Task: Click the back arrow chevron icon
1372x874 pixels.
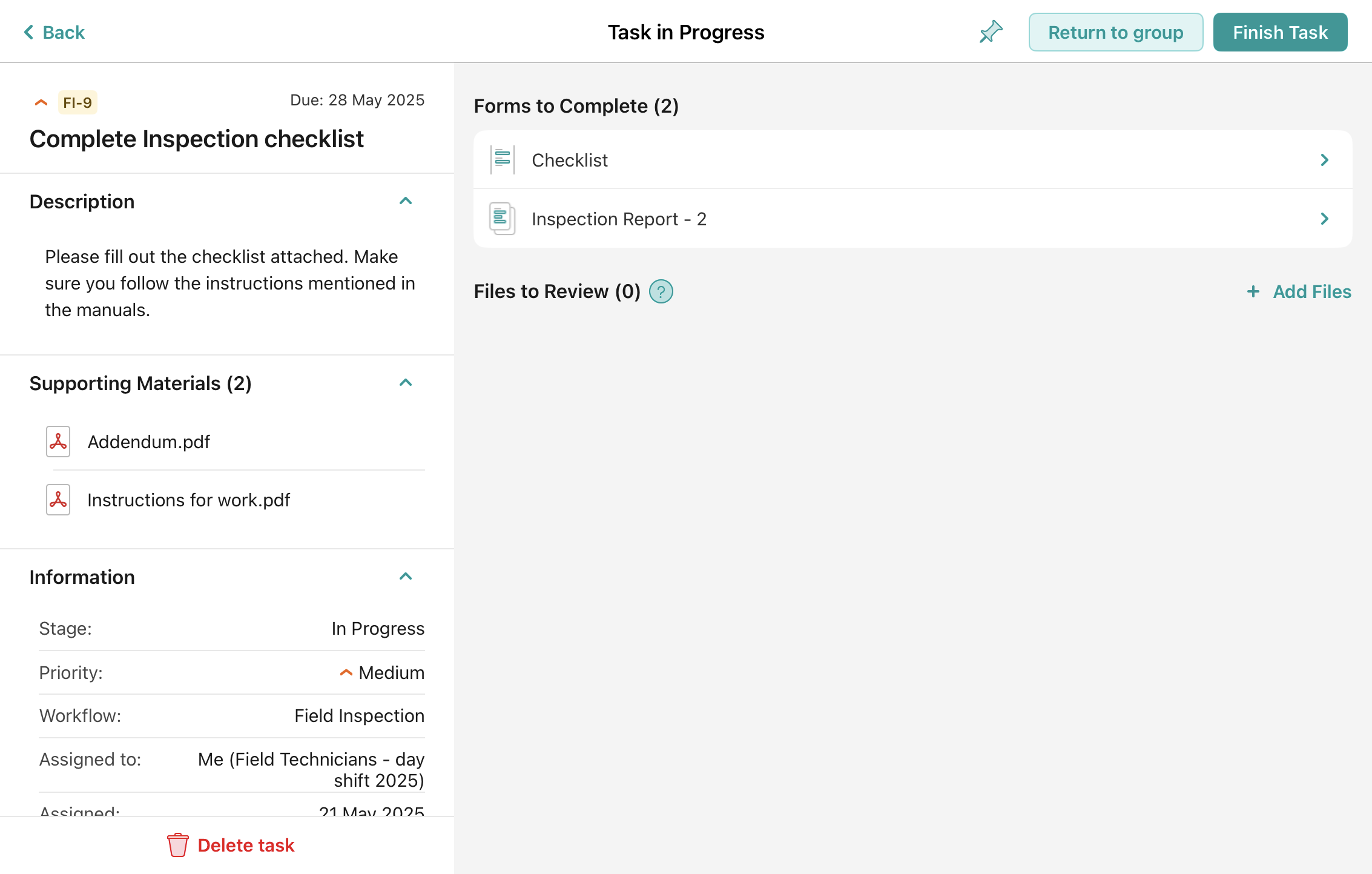Action: click(28, 32)
